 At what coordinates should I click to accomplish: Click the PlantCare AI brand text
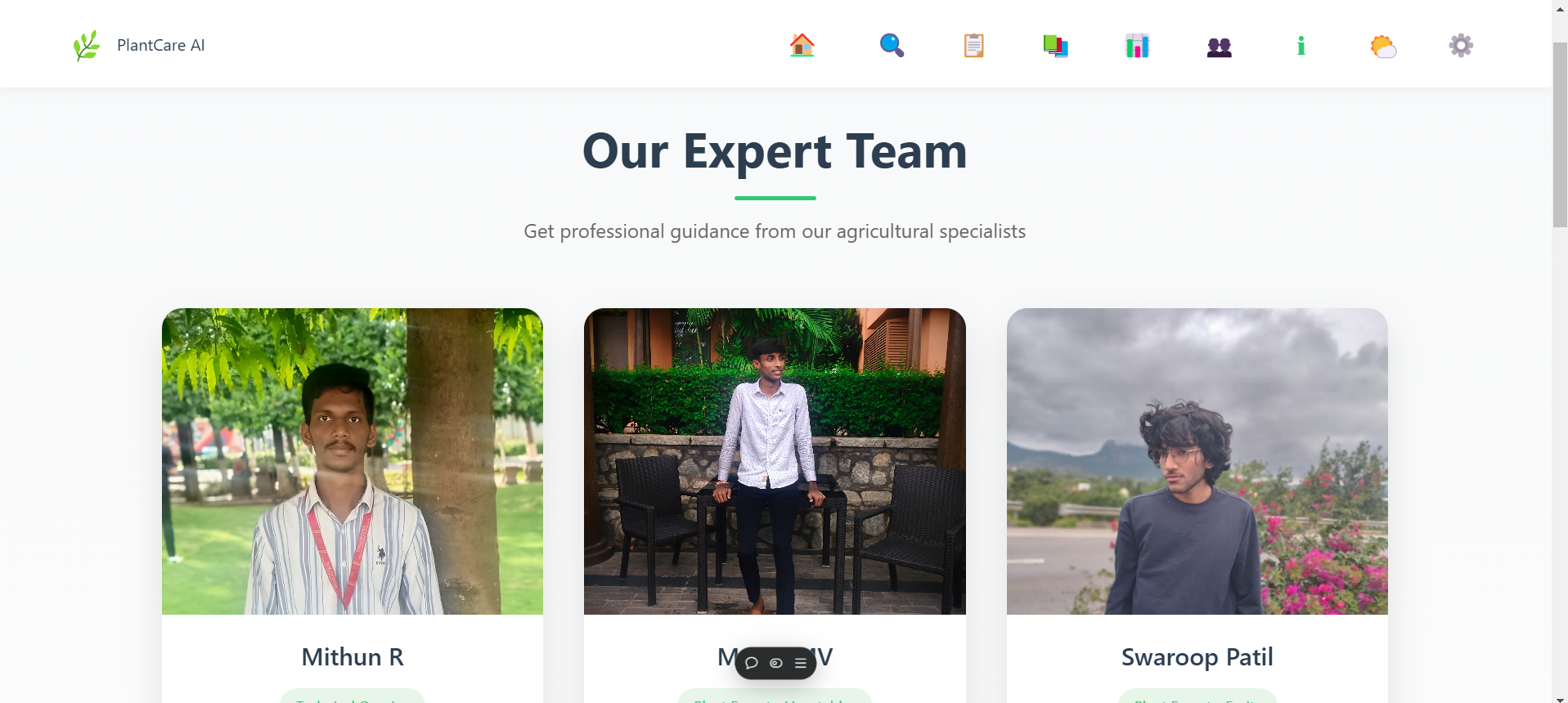pyautogui.click(x=161, y=45)
